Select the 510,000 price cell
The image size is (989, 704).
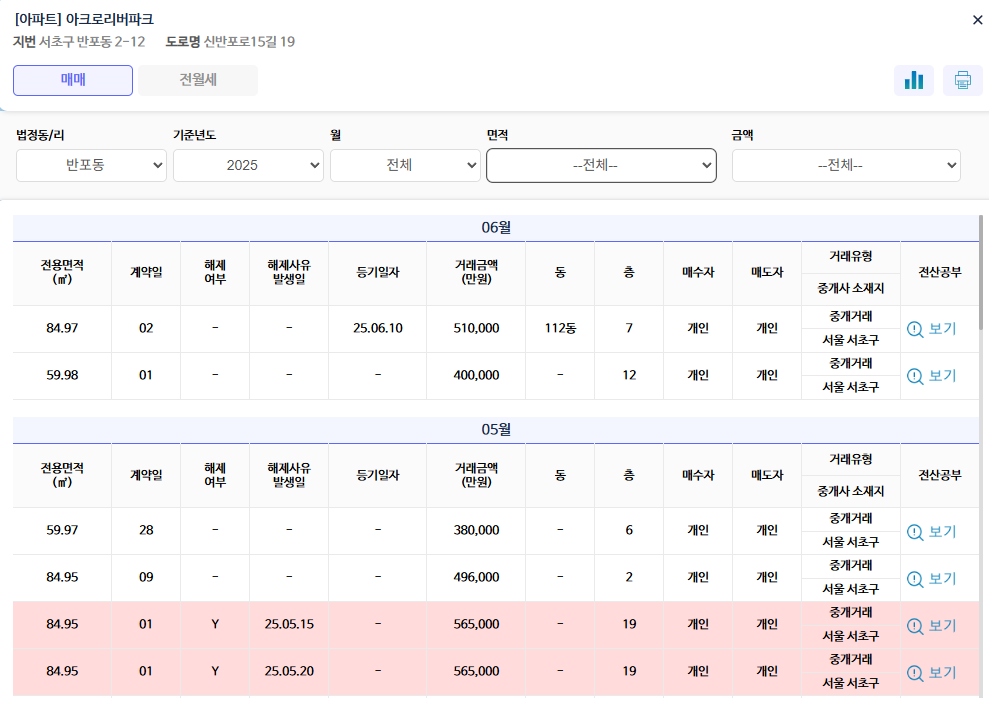click(x=476, y=329)
